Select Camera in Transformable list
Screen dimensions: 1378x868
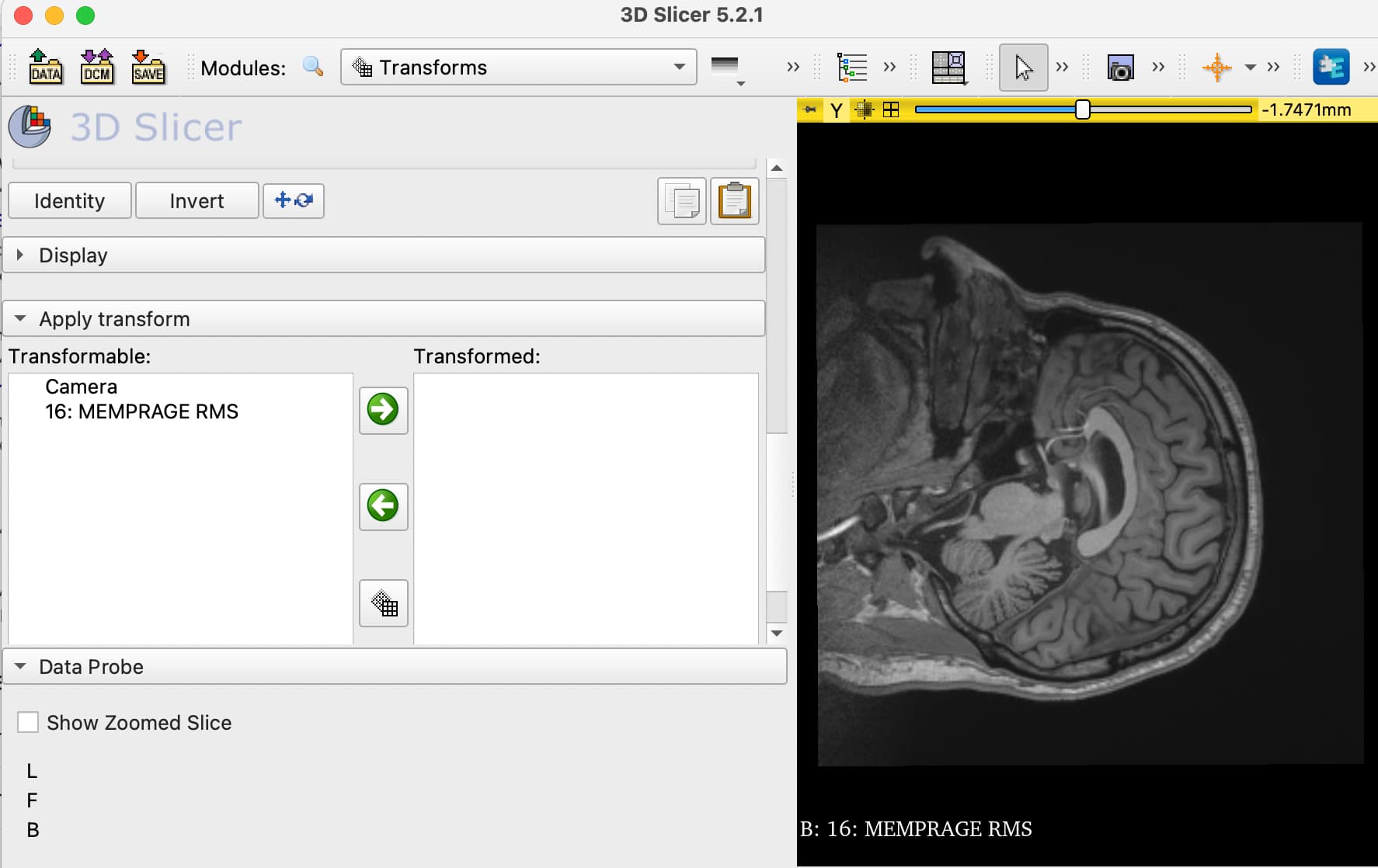tap(82, 387)
